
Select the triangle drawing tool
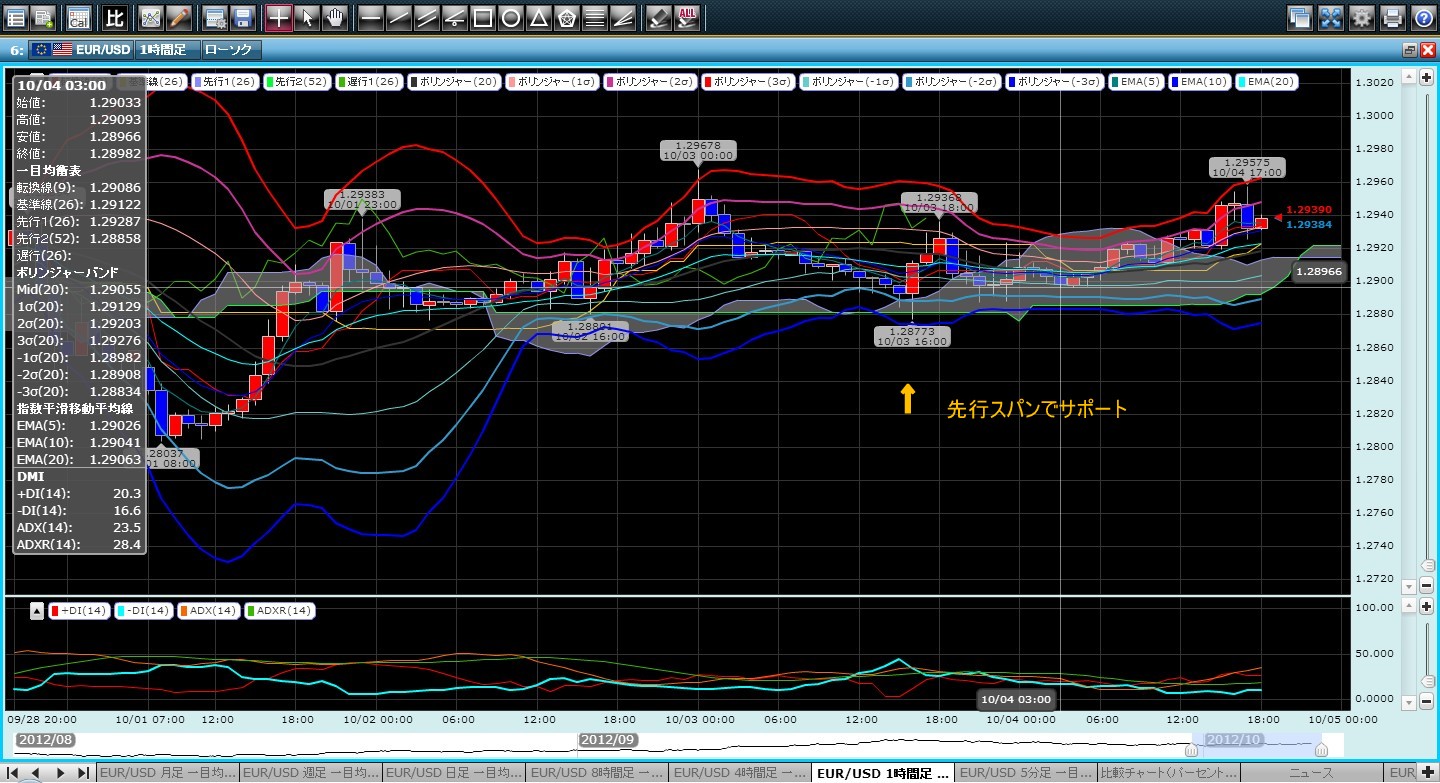click(x=539, y=17)
